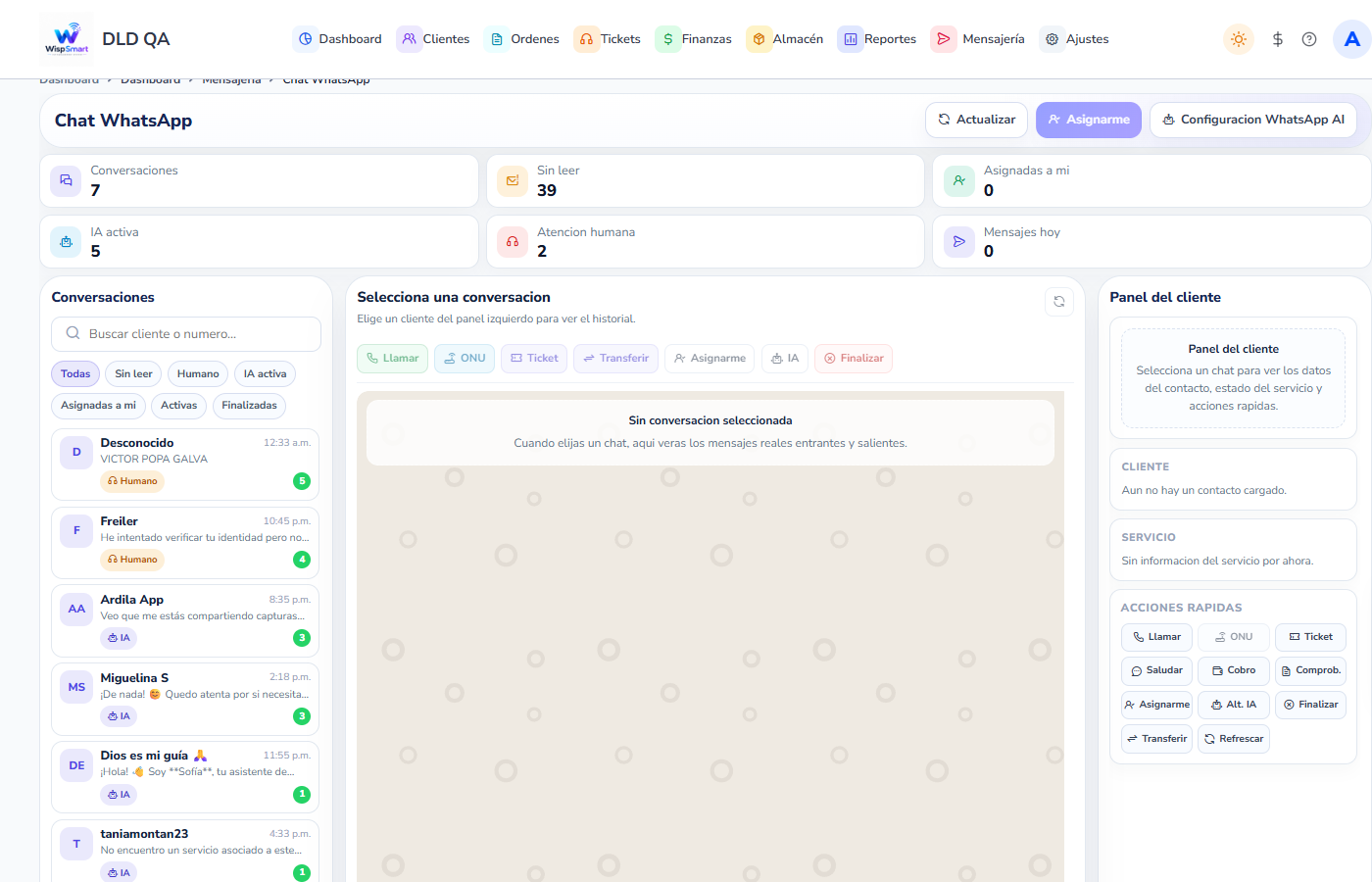
Task: Click the Buscar cliente o numero field
Action: click(186, 334)
